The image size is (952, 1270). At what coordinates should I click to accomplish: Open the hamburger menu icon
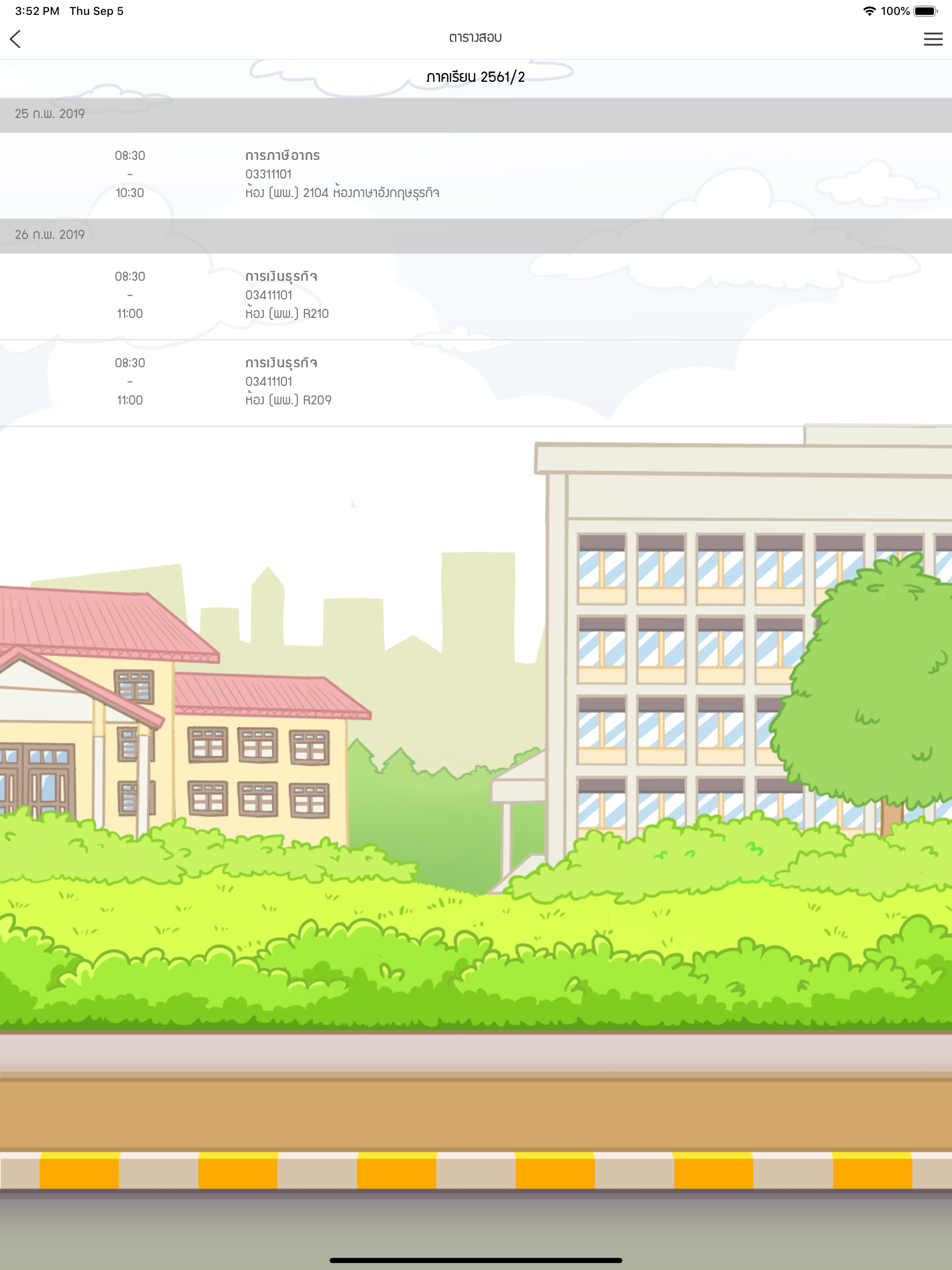[x=933, y=39]
